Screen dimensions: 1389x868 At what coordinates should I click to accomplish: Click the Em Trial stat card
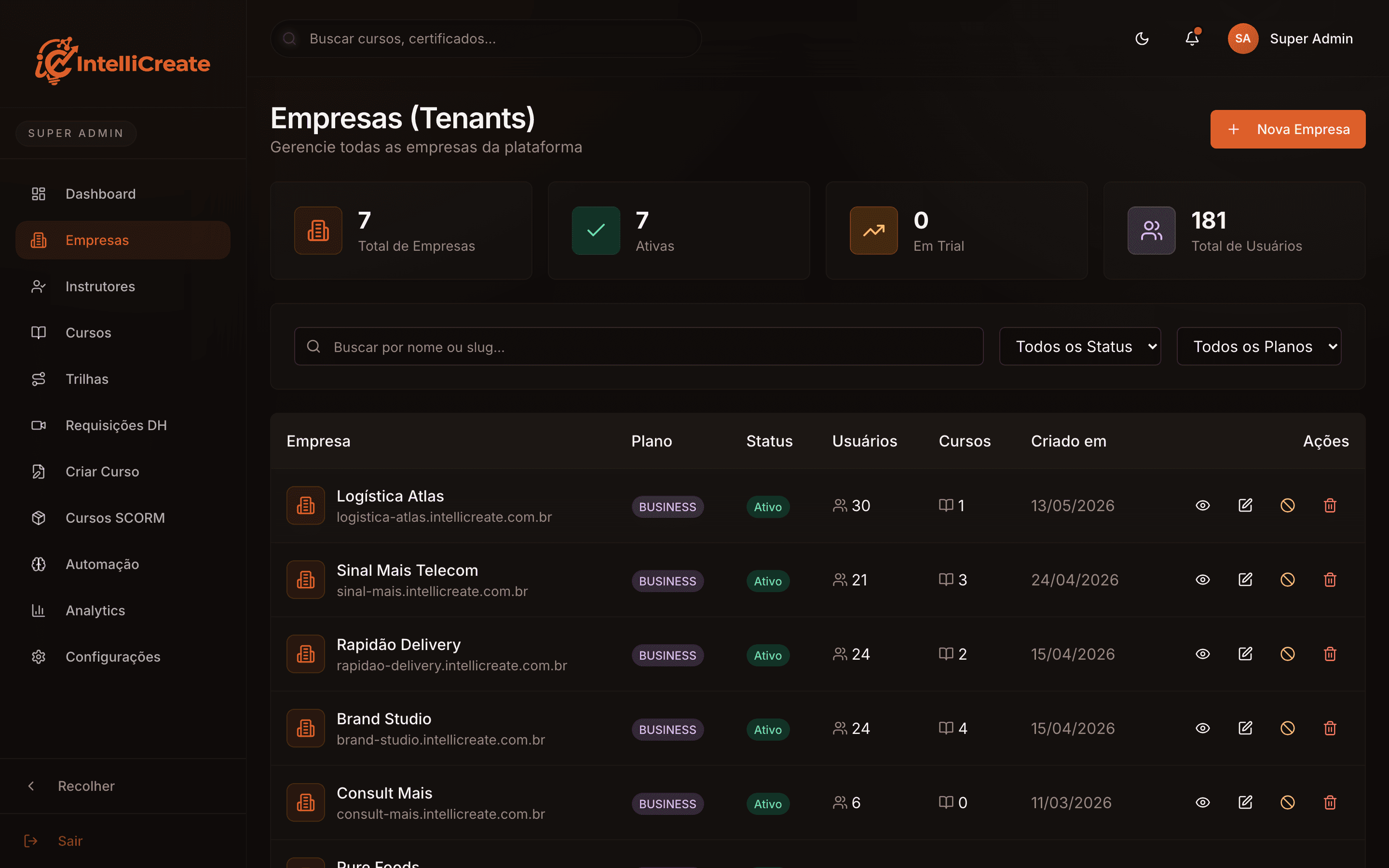click(956, 231)
